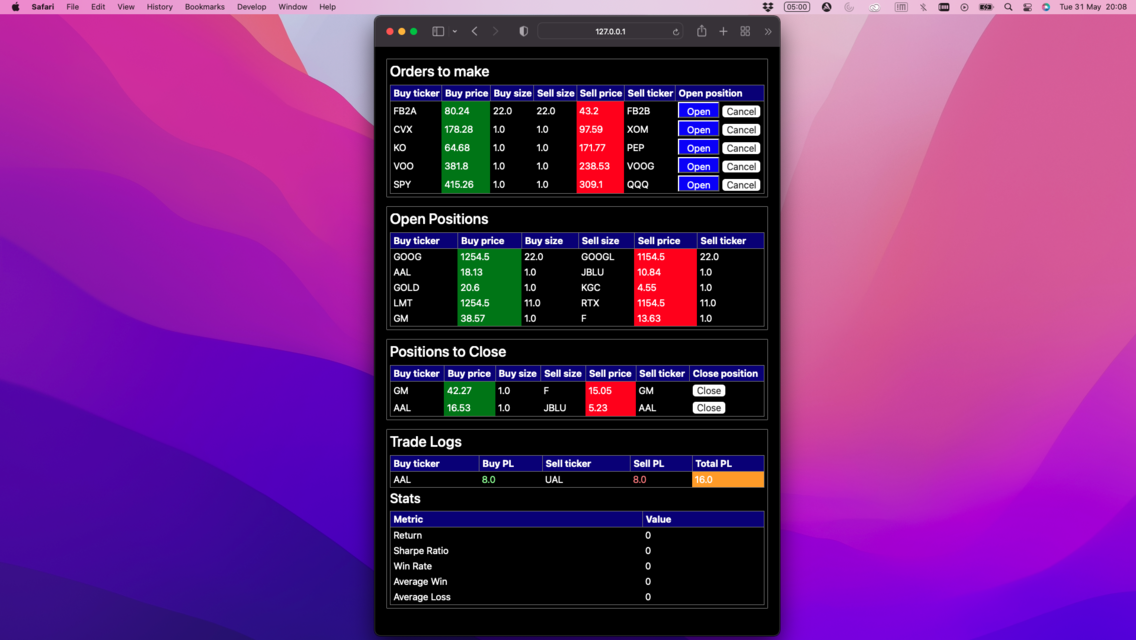1136x640 pixels.
Task: Open the History menu in Safari
Action: [159, 7]
